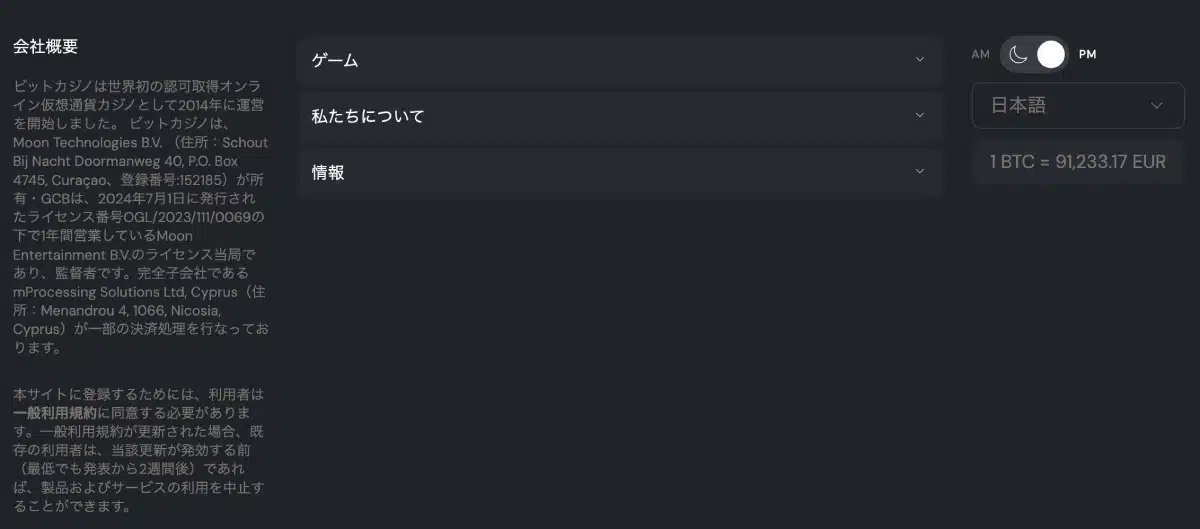Toggle the AM/PM theme switch knob
Screen dimensions: 1200x529
click(x=1050, y=54)
